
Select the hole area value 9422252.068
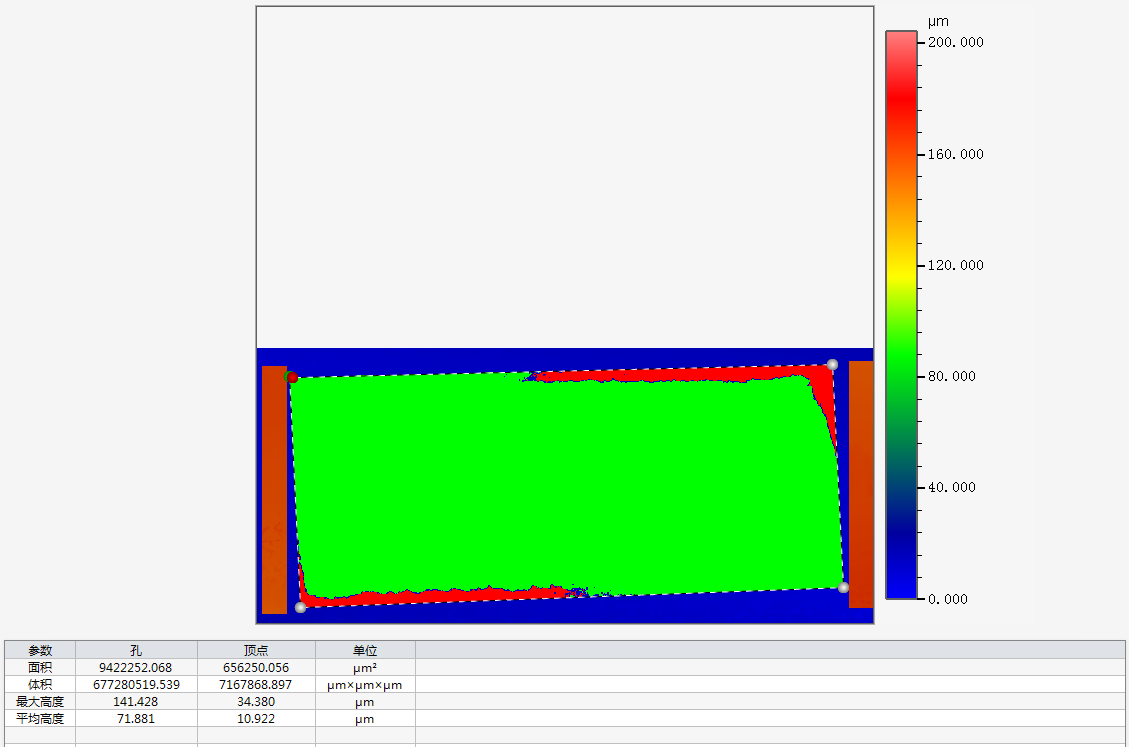[x=136, y=667]
